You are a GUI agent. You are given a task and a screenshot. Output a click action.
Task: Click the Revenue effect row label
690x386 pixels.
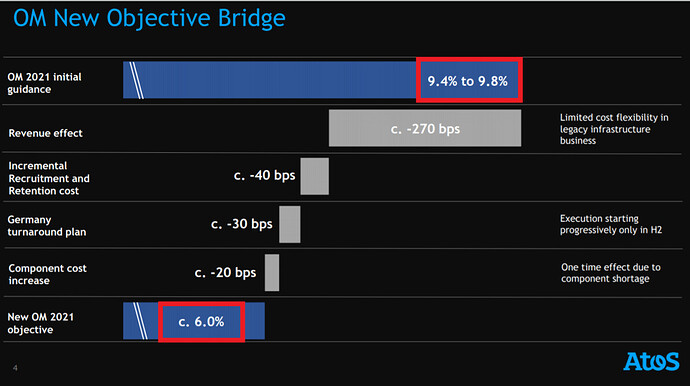coord(45,133)
